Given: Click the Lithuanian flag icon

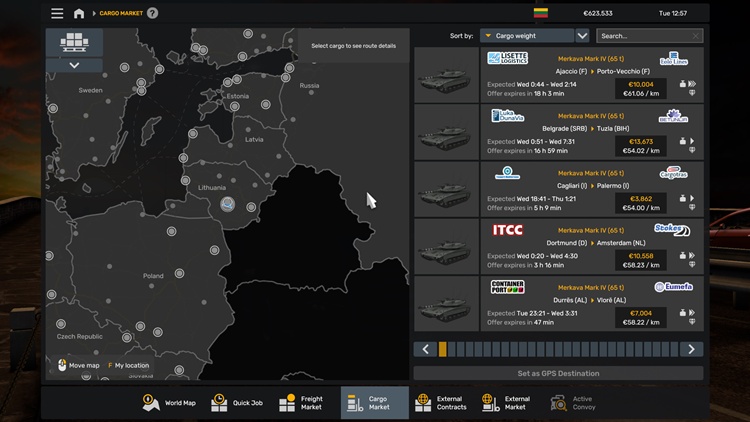Looking at the screenshot, I should (540, 13).
